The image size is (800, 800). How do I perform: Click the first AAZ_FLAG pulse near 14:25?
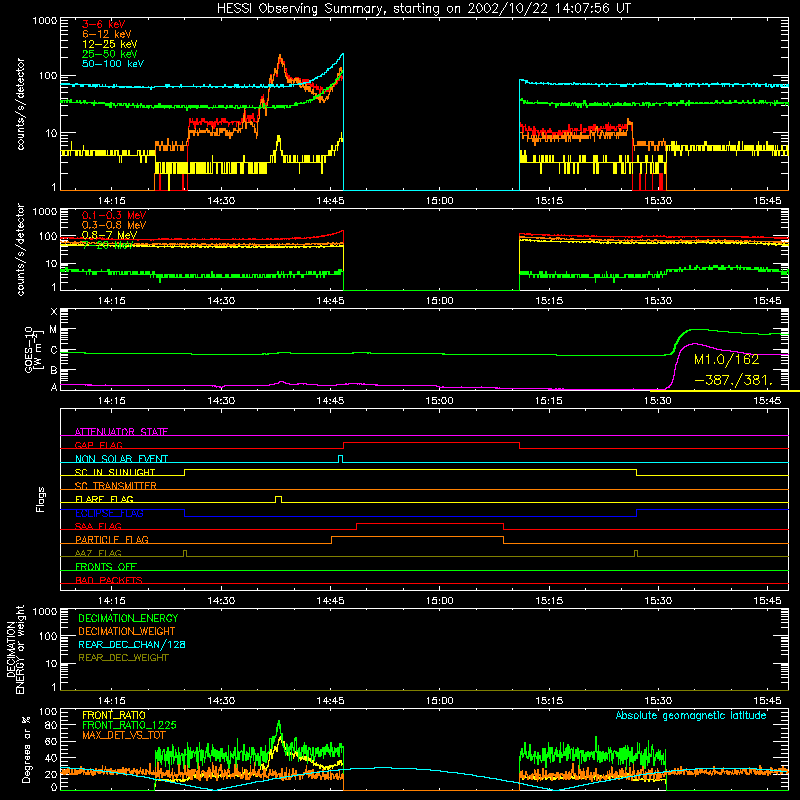pyautogui.click(x=185, y=554)
